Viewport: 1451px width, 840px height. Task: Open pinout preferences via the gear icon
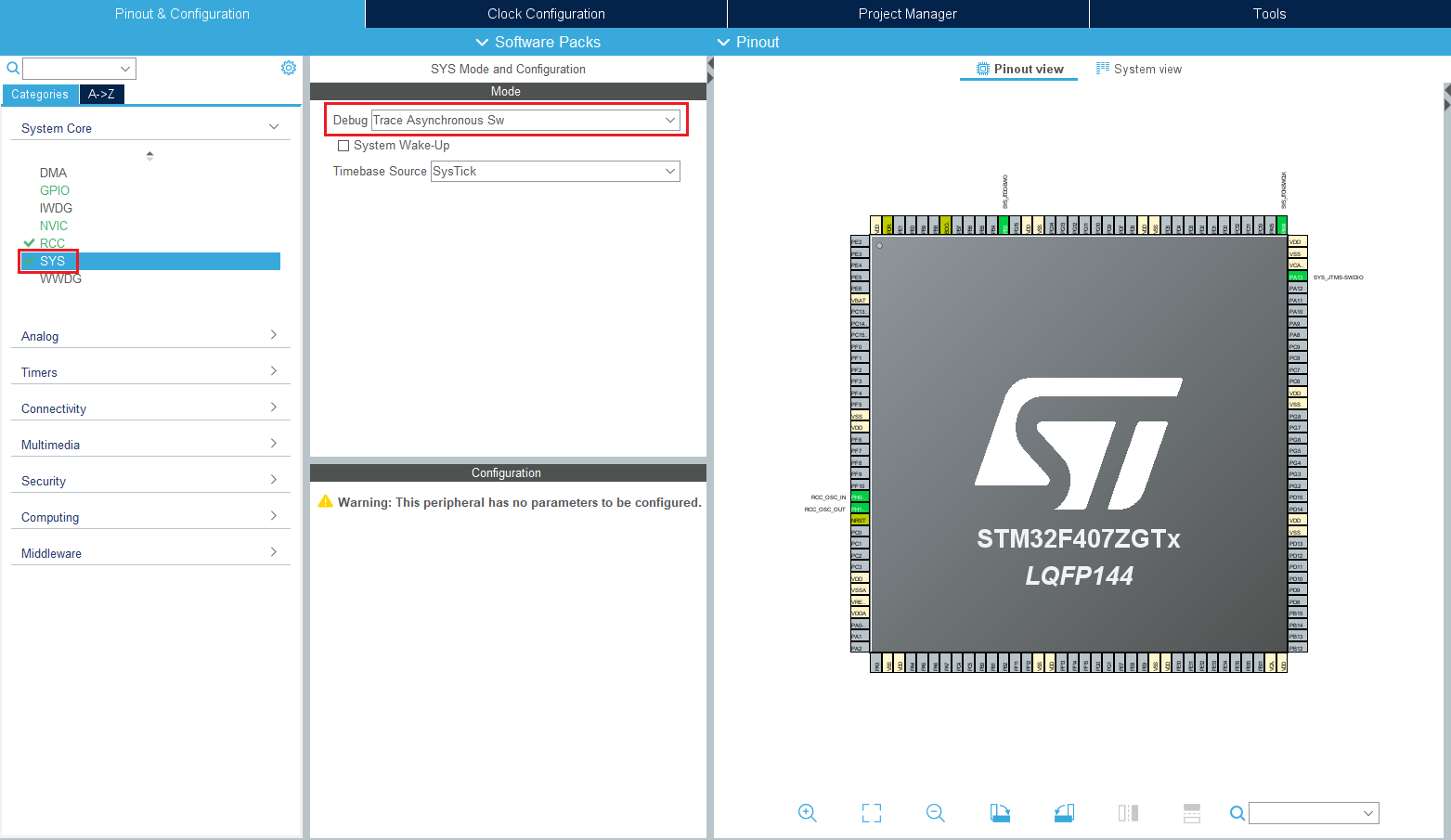[288, 67]
